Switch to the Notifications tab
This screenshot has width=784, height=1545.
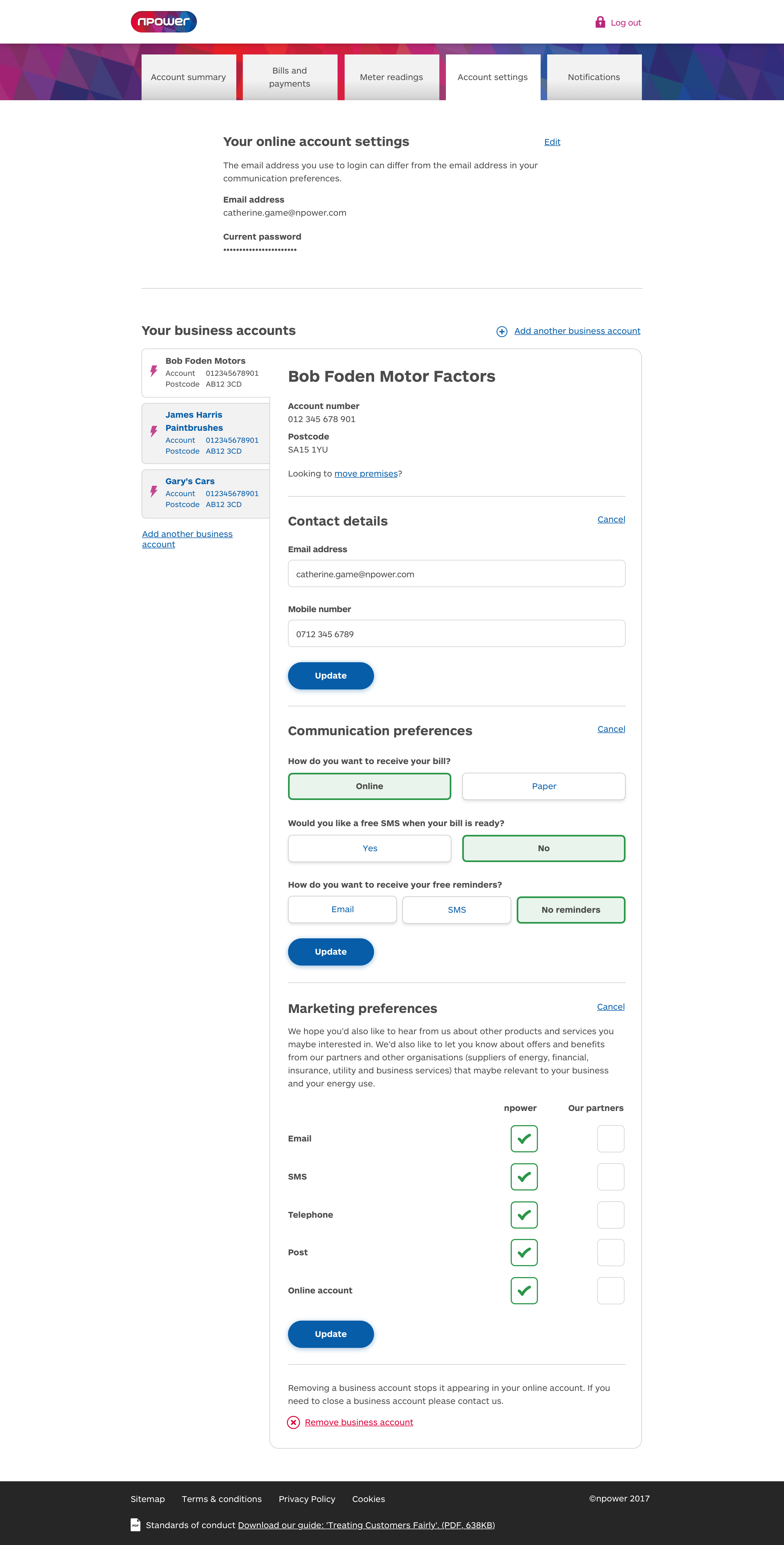593,77
